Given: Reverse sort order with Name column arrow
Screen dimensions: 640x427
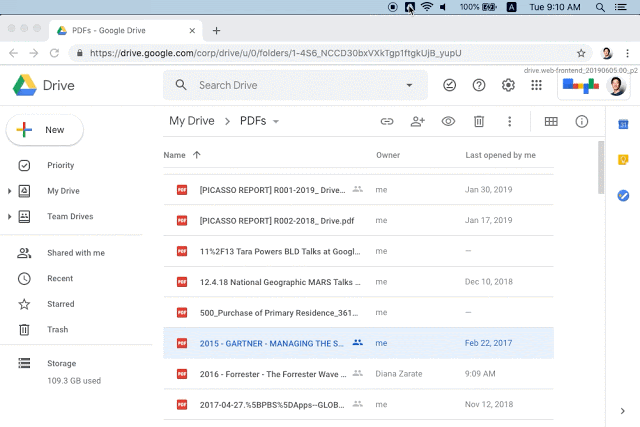Looking at the screenshot, I should 196,155.
